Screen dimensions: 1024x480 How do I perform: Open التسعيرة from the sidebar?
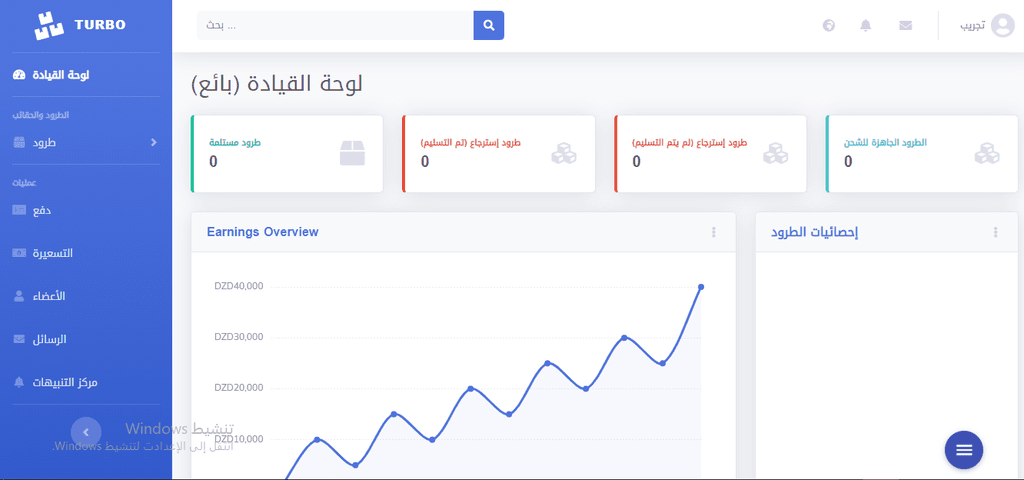[x=42, y=253]
